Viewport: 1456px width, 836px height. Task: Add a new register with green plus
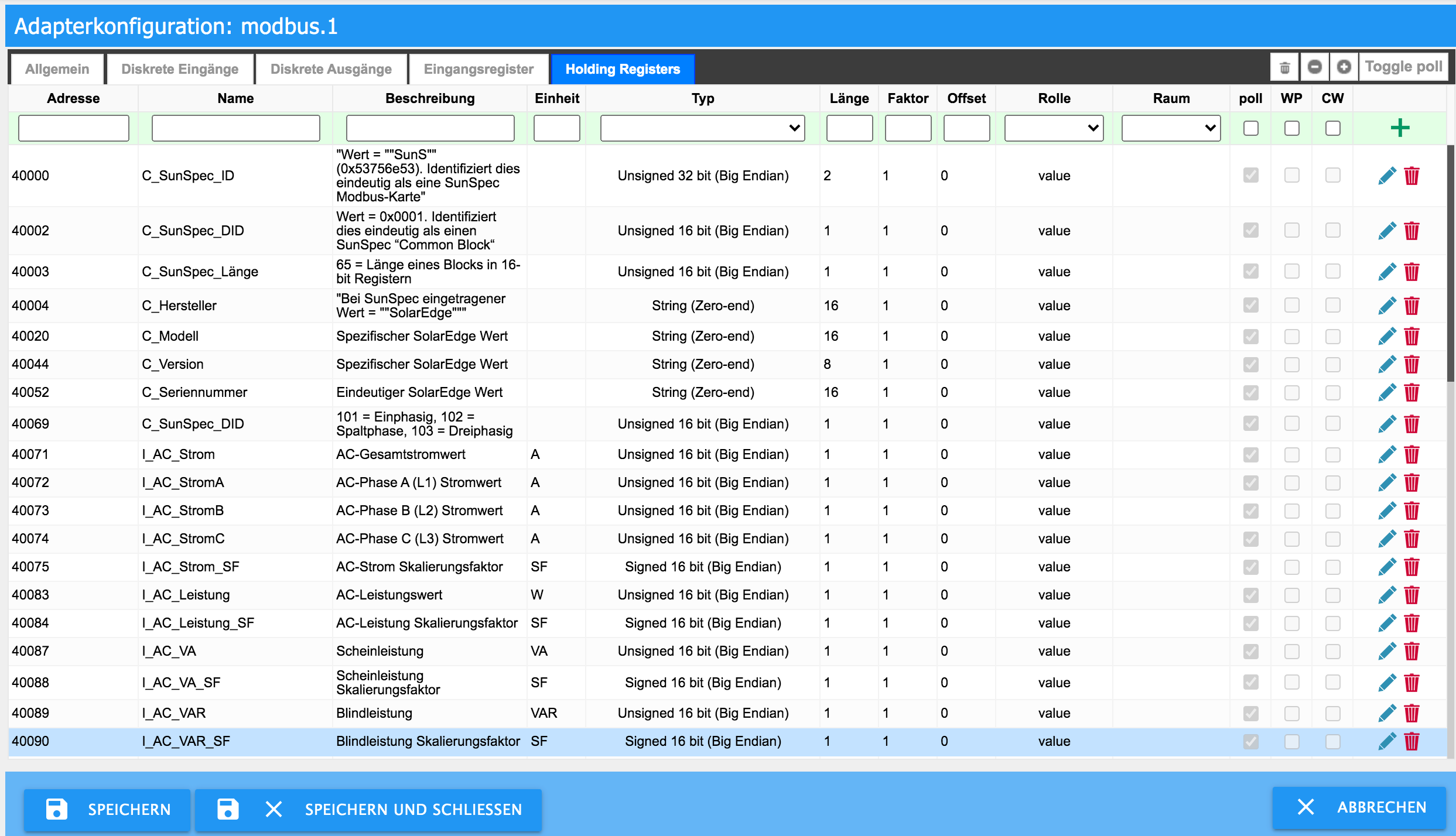tap(1400, 128)
